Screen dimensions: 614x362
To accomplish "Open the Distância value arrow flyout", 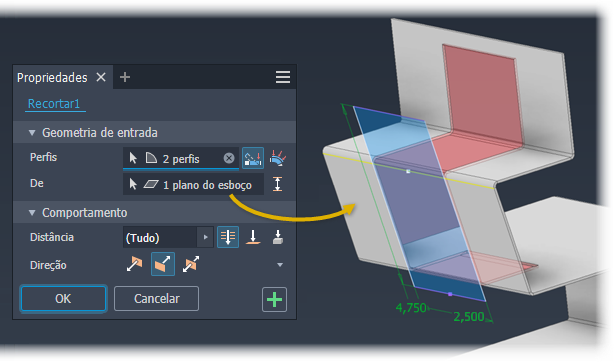I will [x=205, y=237].
